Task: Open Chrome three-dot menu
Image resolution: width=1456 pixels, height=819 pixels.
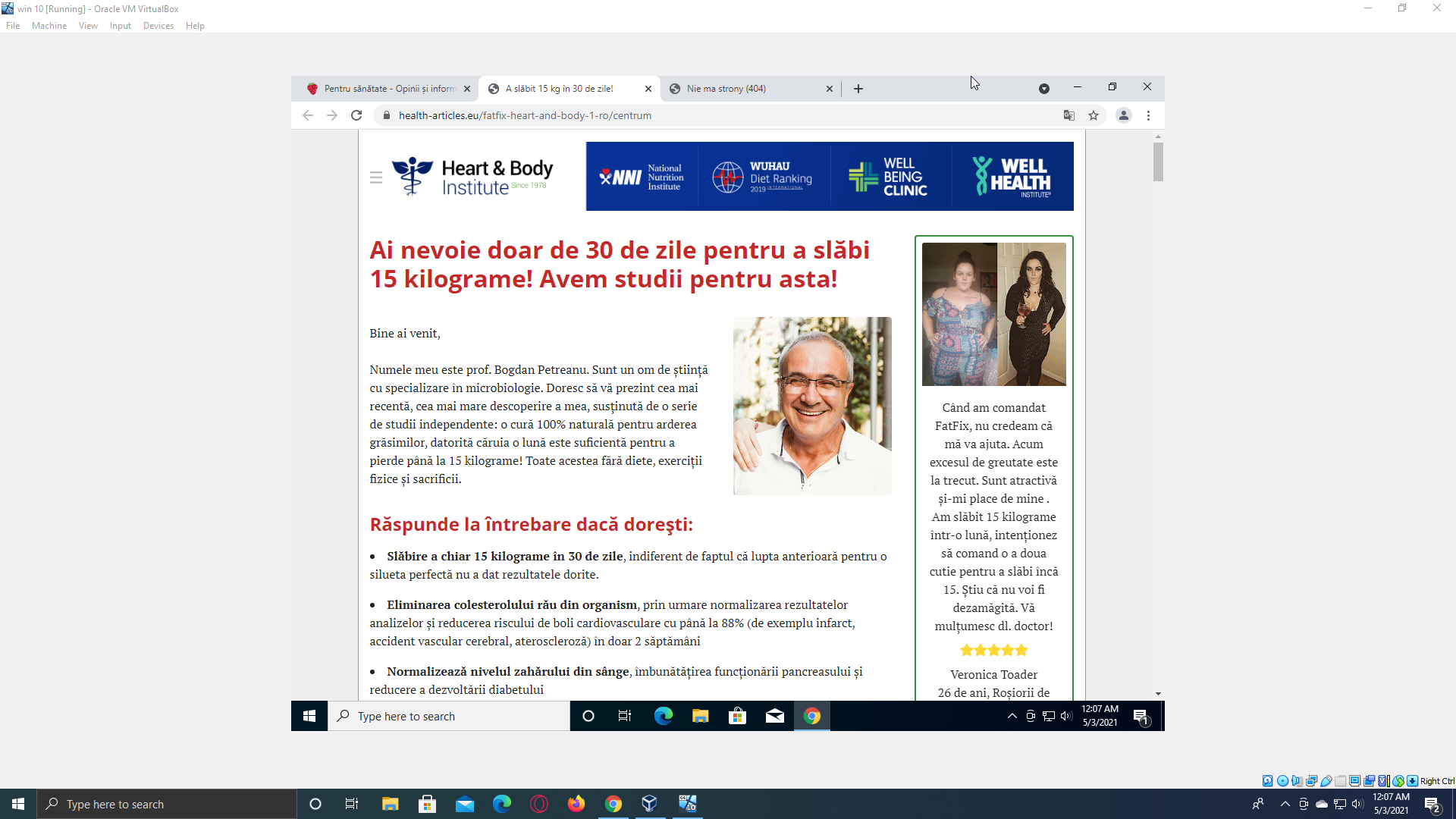Action: (1149, 115)
